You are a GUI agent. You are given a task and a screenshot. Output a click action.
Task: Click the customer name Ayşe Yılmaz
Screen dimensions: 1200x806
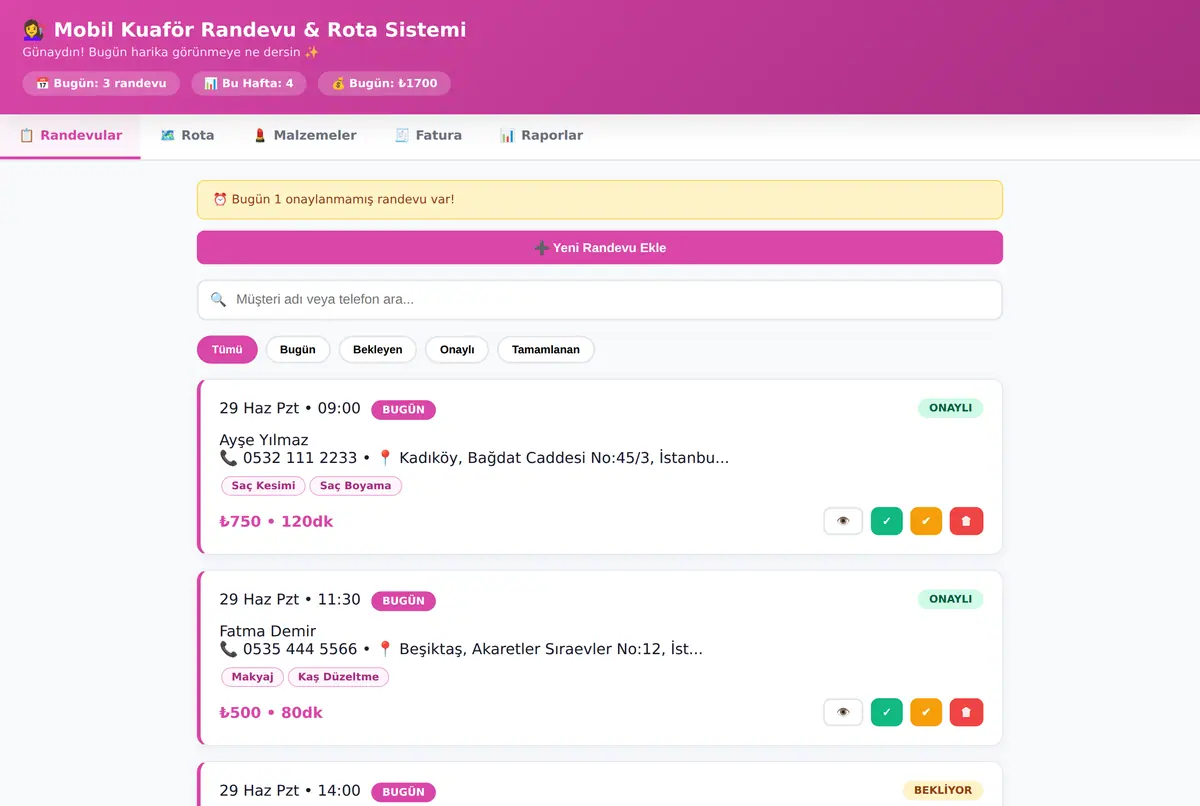click(264, 440)
